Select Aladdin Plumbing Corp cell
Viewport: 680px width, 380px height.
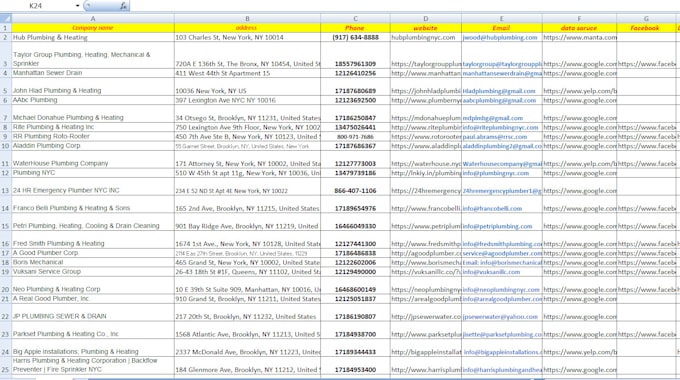coord(93,146)
